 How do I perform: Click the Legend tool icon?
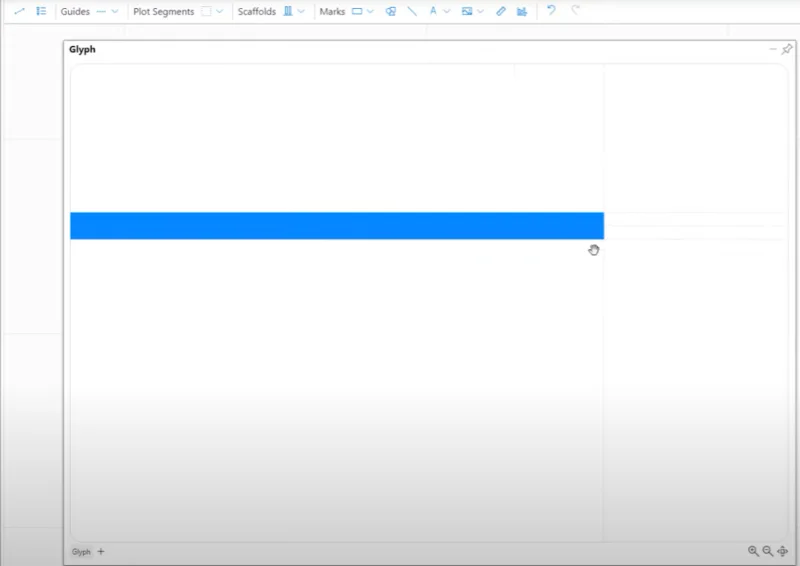(x=41, y=11)
